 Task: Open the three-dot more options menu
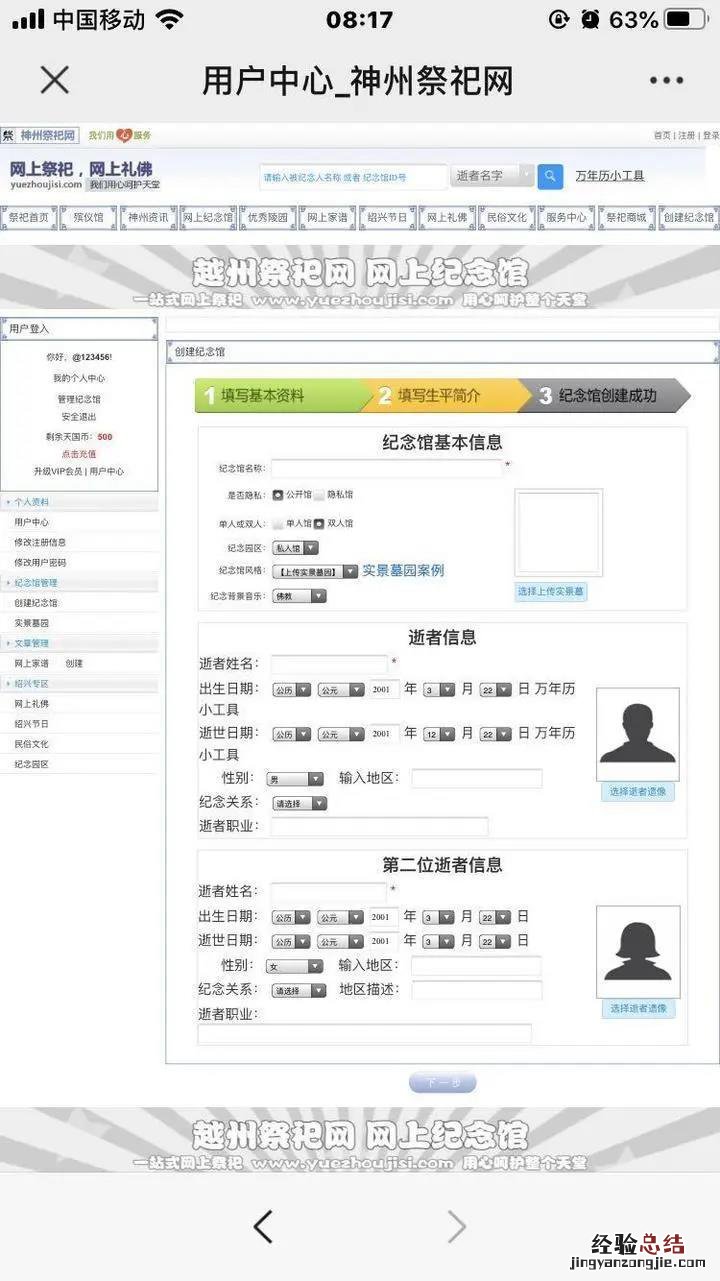click(666, 81)
